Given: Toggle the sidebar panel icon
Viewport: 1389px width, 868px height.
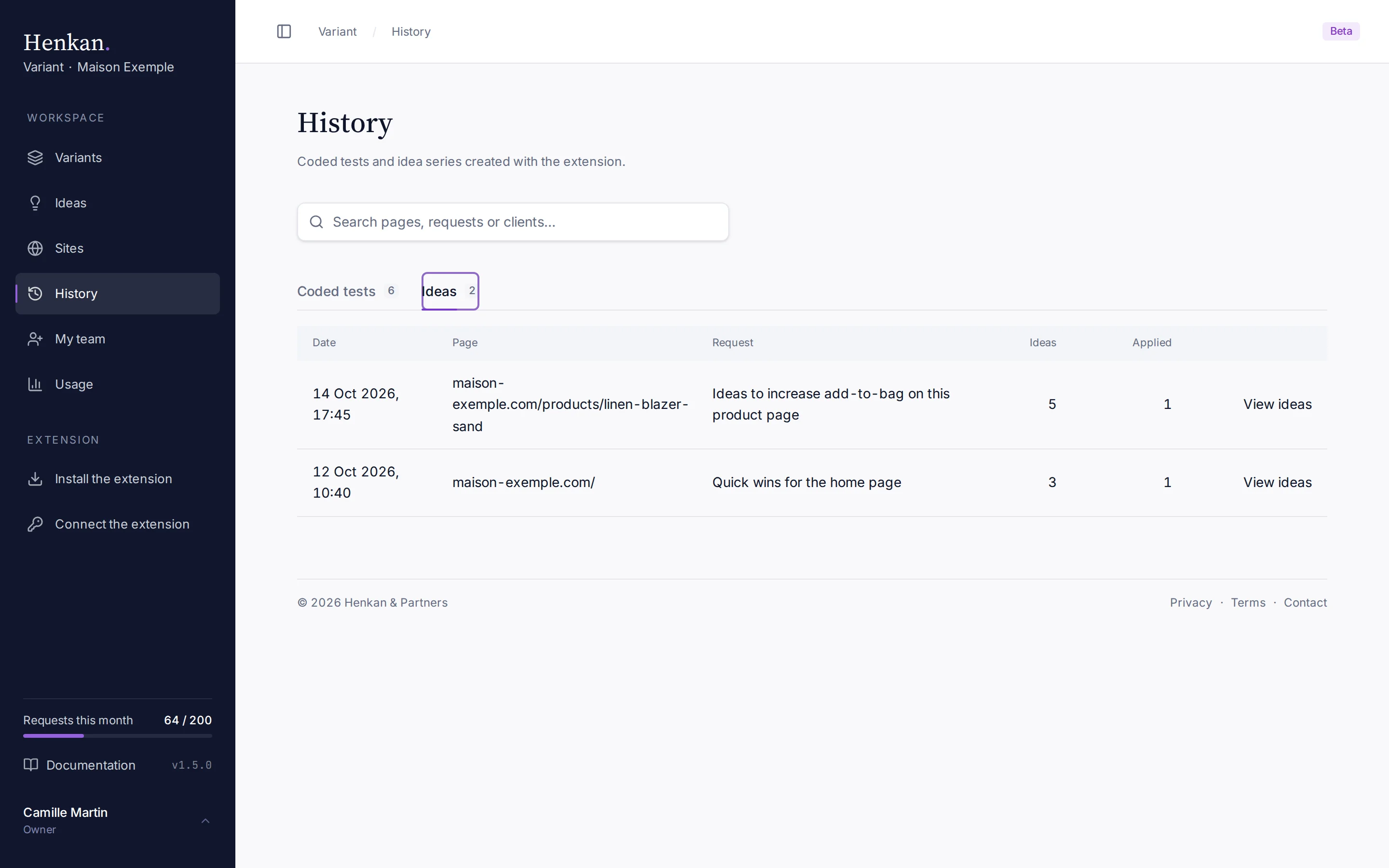Looking at the screenshot, I should pyautogui.click(x=284, y=31).
